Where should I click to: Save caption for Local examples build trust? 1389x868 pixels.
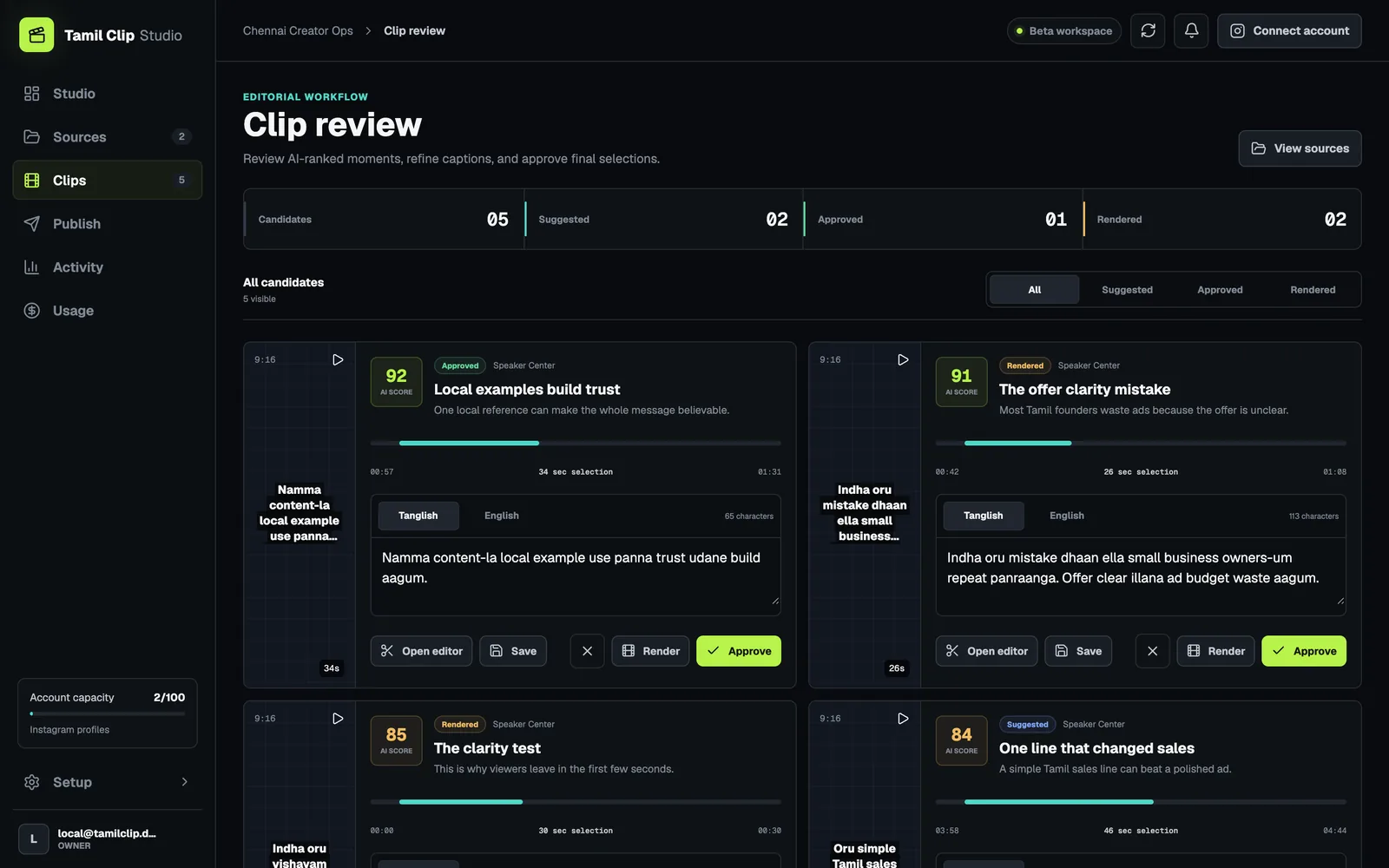click(x=513, y=651)
